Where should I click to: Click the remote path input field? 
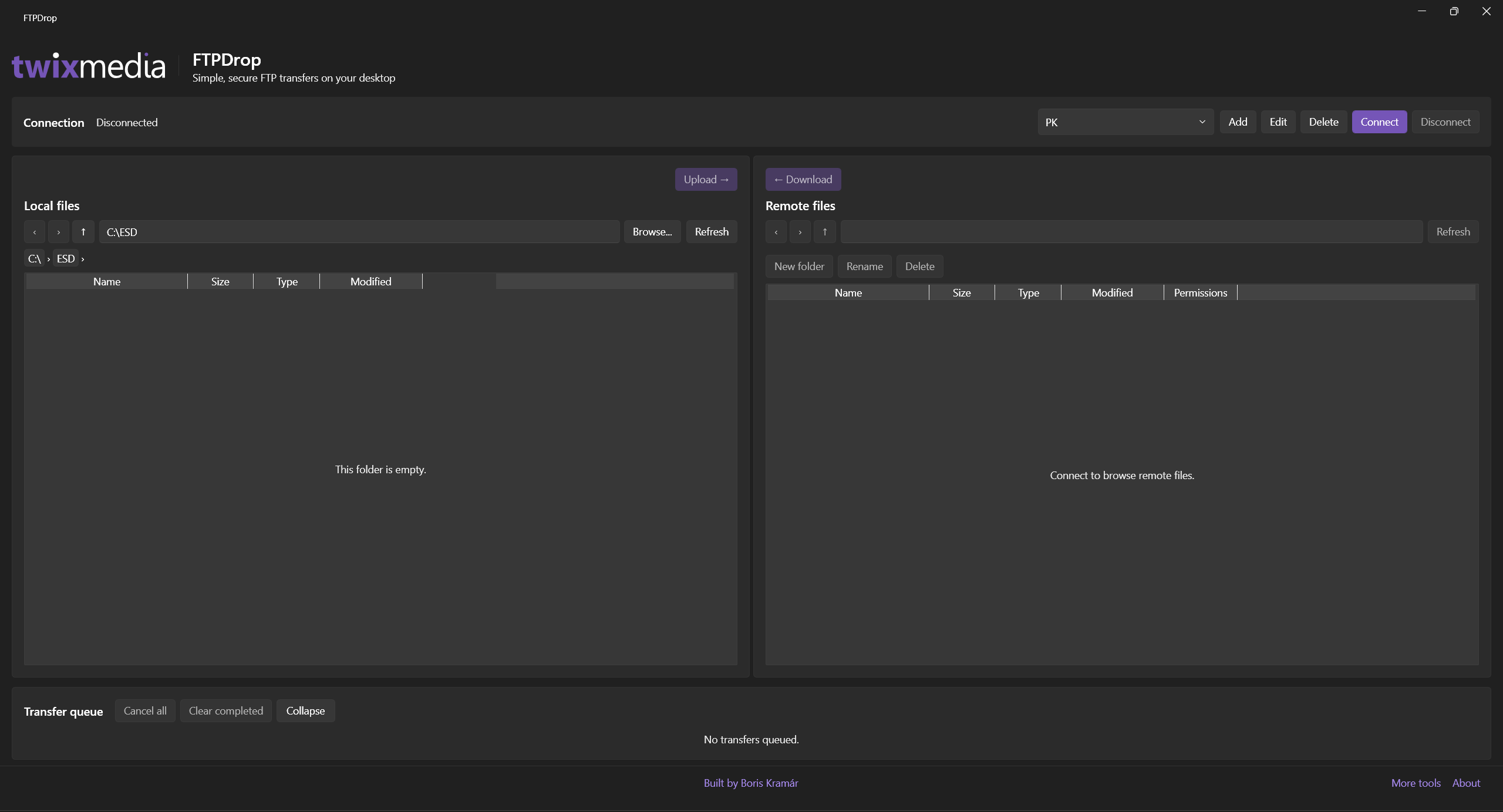tap(1131, 232)
